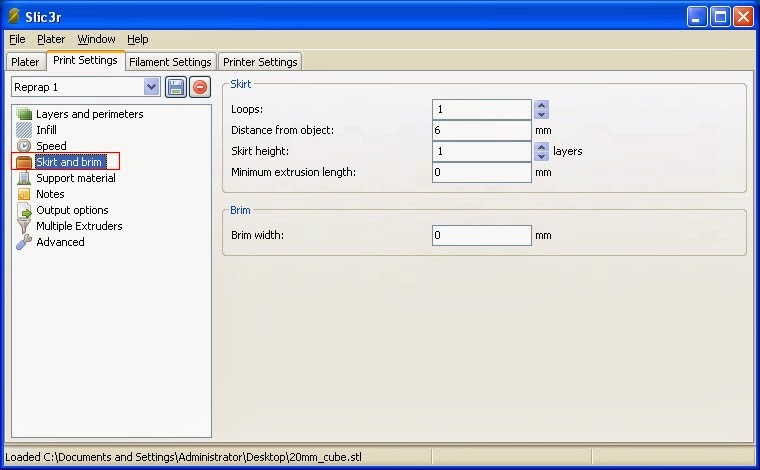Click the Skirt and brim icon
Screen dimensions: 760x470
pos(24,162)
